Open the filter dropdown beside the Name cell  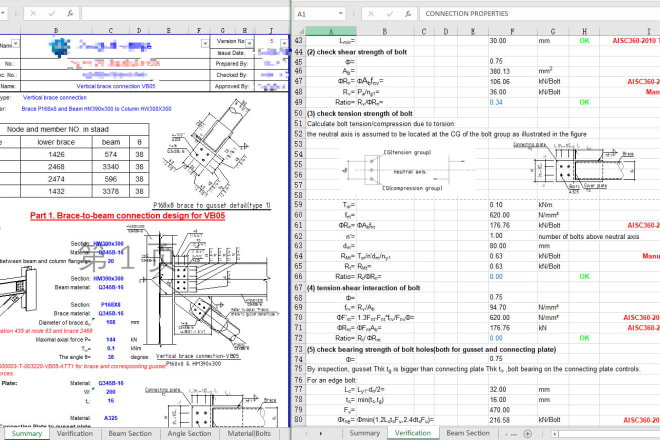16,44
